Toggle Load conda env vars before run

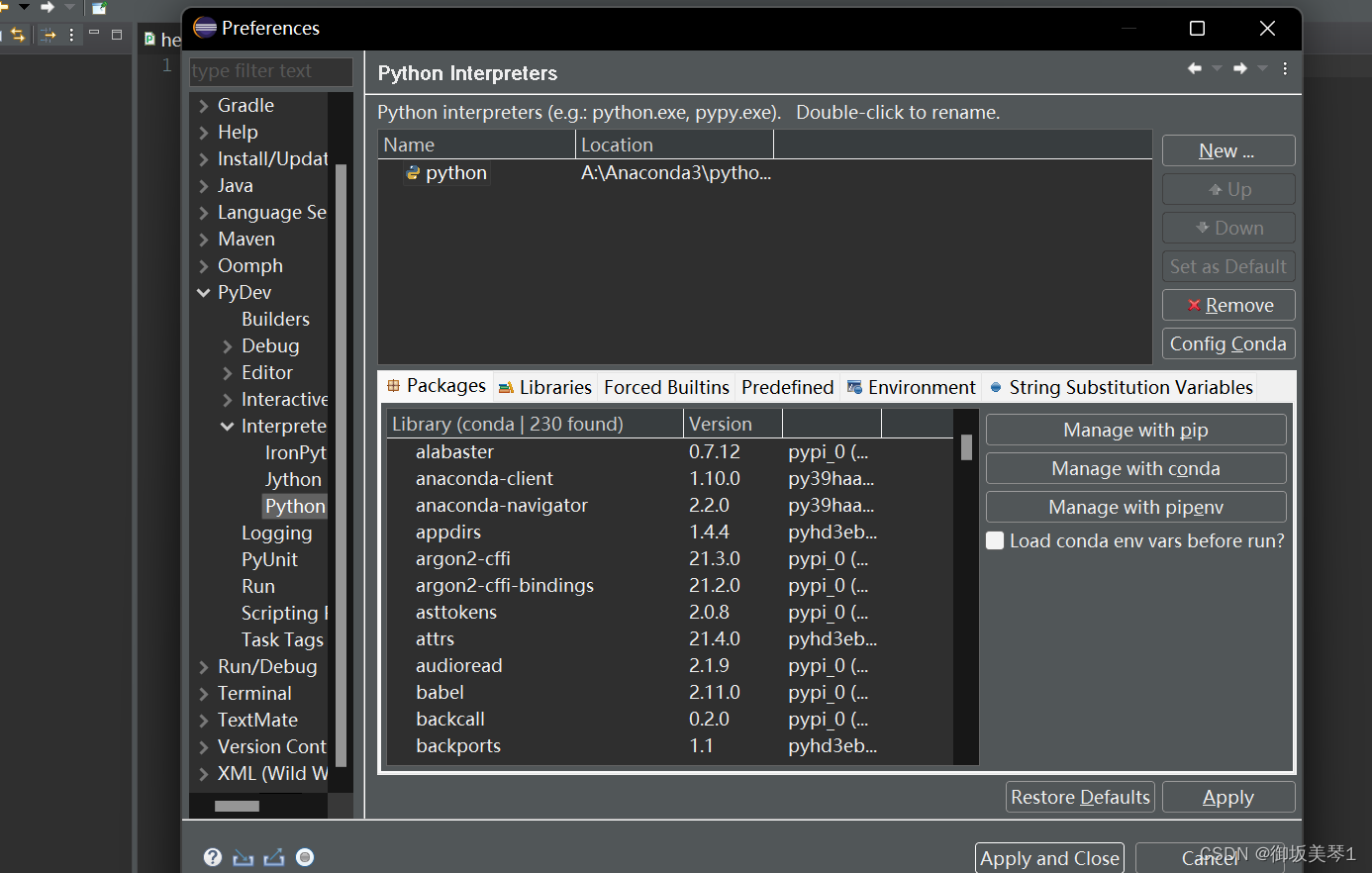tap(995, 540)
